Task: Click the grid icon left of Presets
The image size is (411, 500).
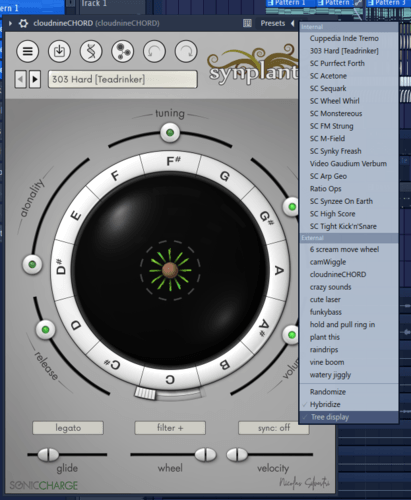Action: (x=247, y=23)
